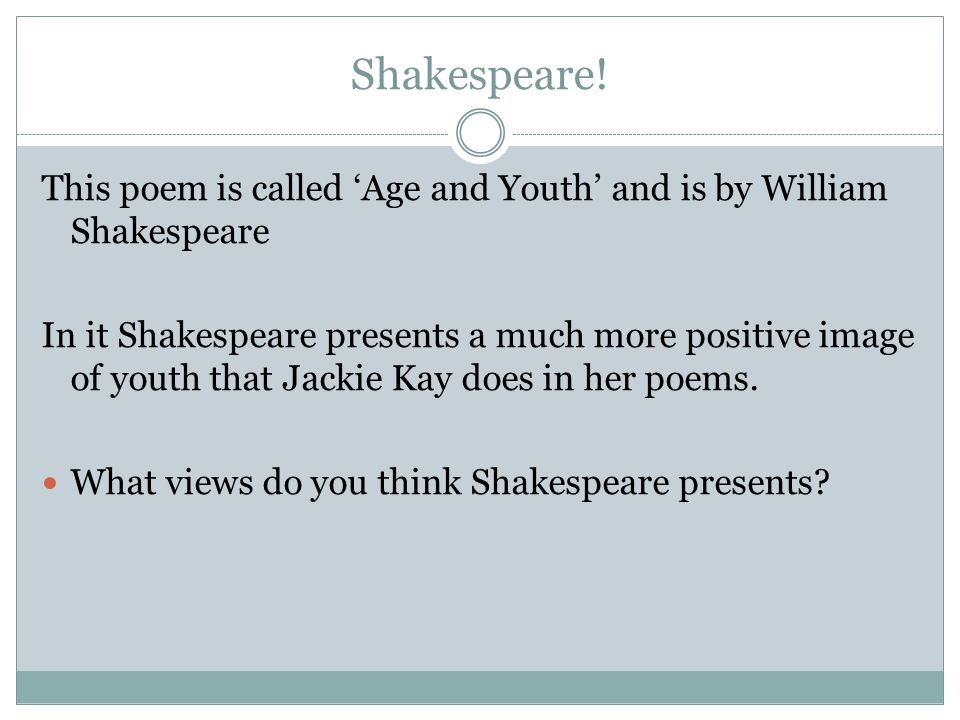Click 'of youth that' text
960x720 pixels.
pyautogui.click(x=171, y=379)
